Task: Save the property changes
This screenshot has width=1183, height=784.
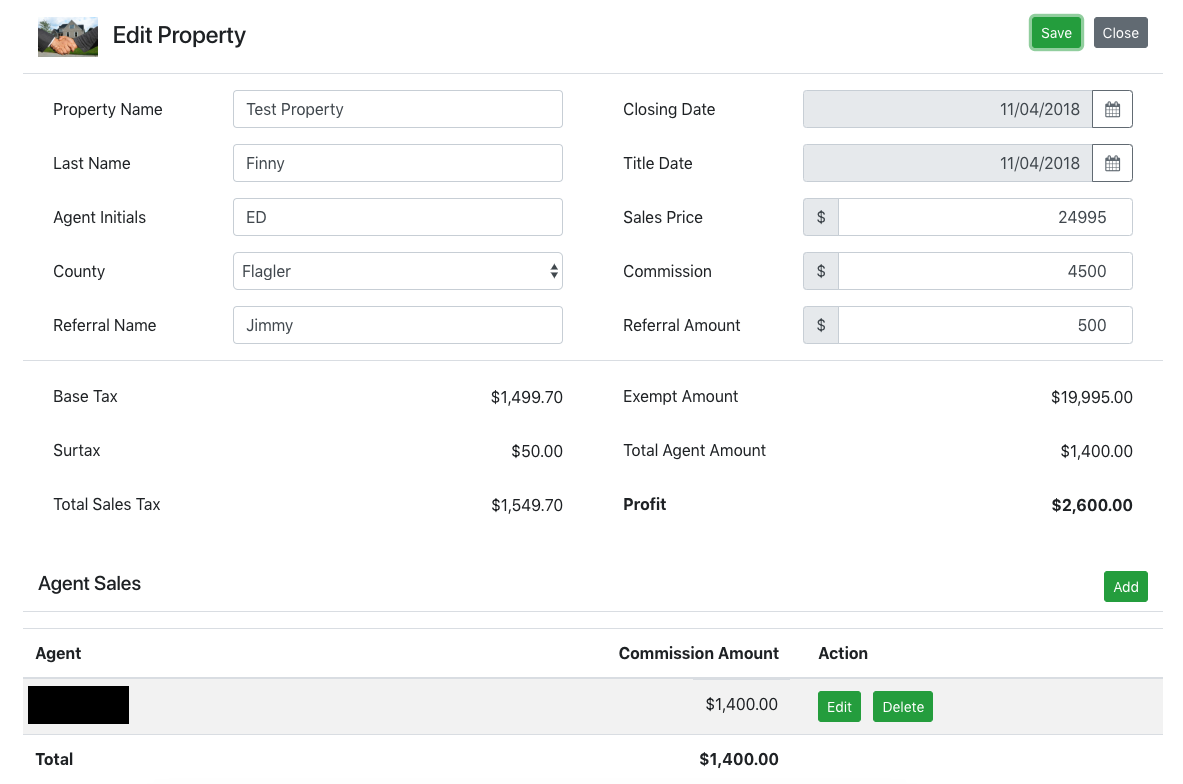Action: 1056,33
